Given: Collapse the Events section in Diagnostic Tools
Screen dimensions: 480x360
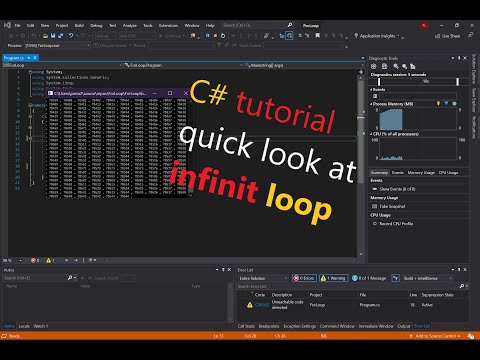Looking at the screenshot, I should pyautogui.click(x=371, y=89).
